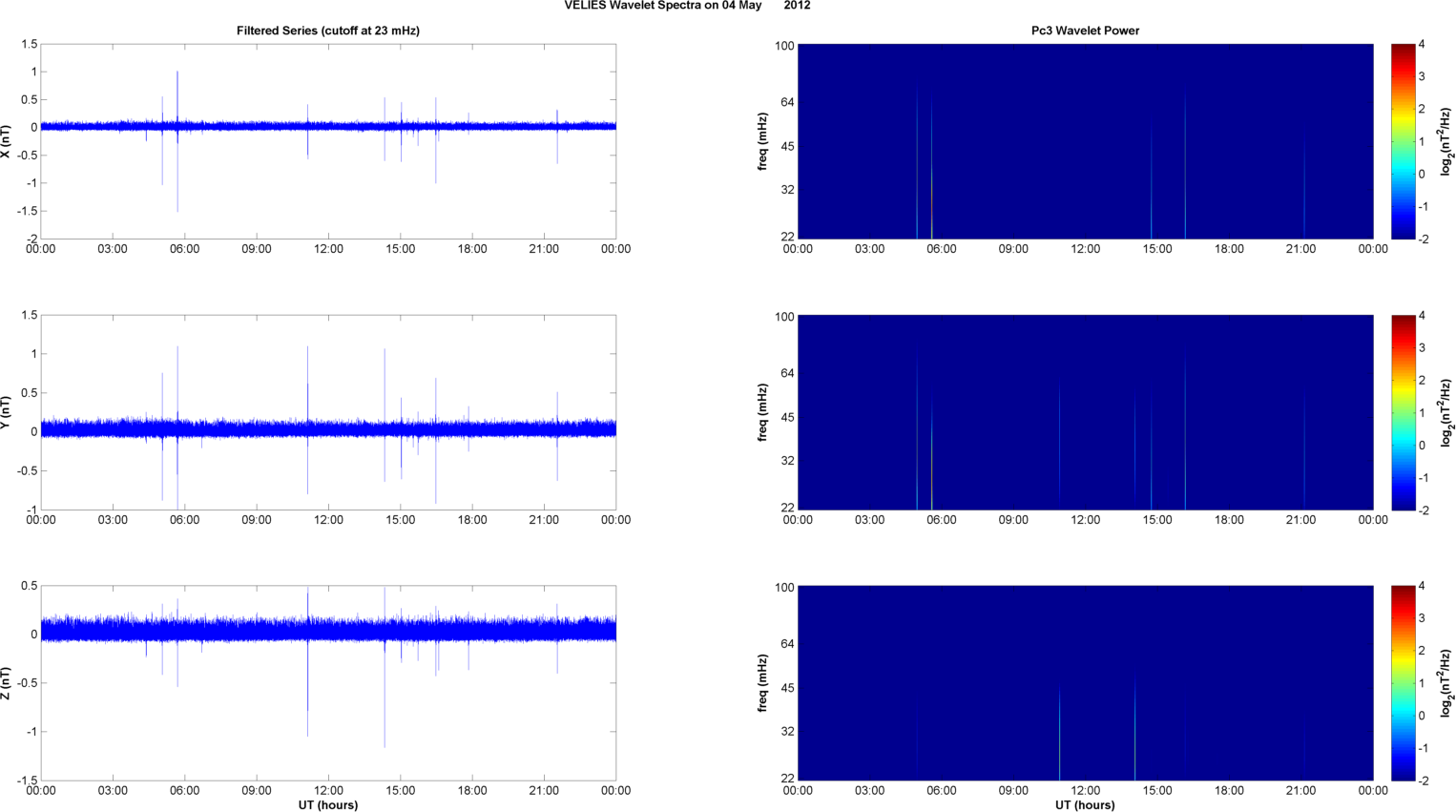Click the 32 frequency tick of the bottom spectrogram
This screenshot has height=812, width=1456.
click(x=787, y=732)
